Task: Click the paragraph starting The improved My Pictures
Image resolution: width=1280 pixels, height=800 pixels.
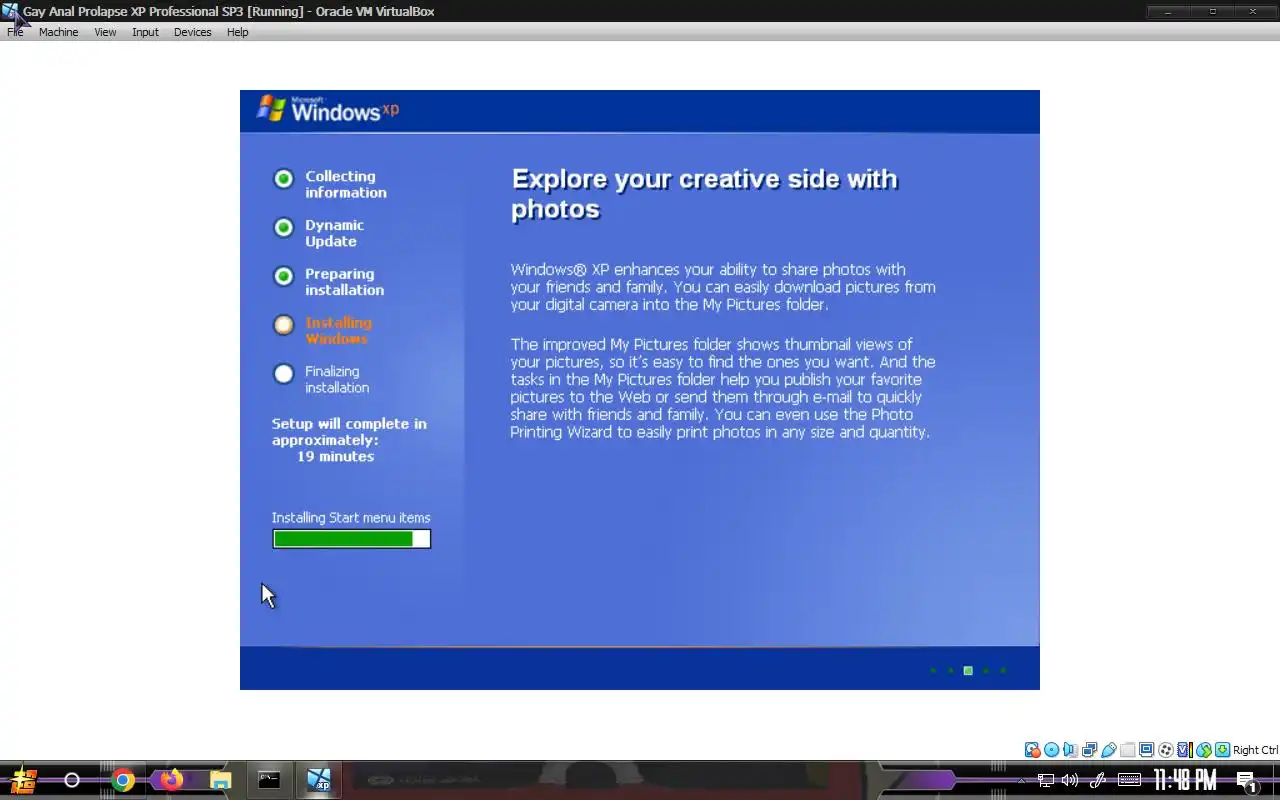Action: click(x=723, y=388)
